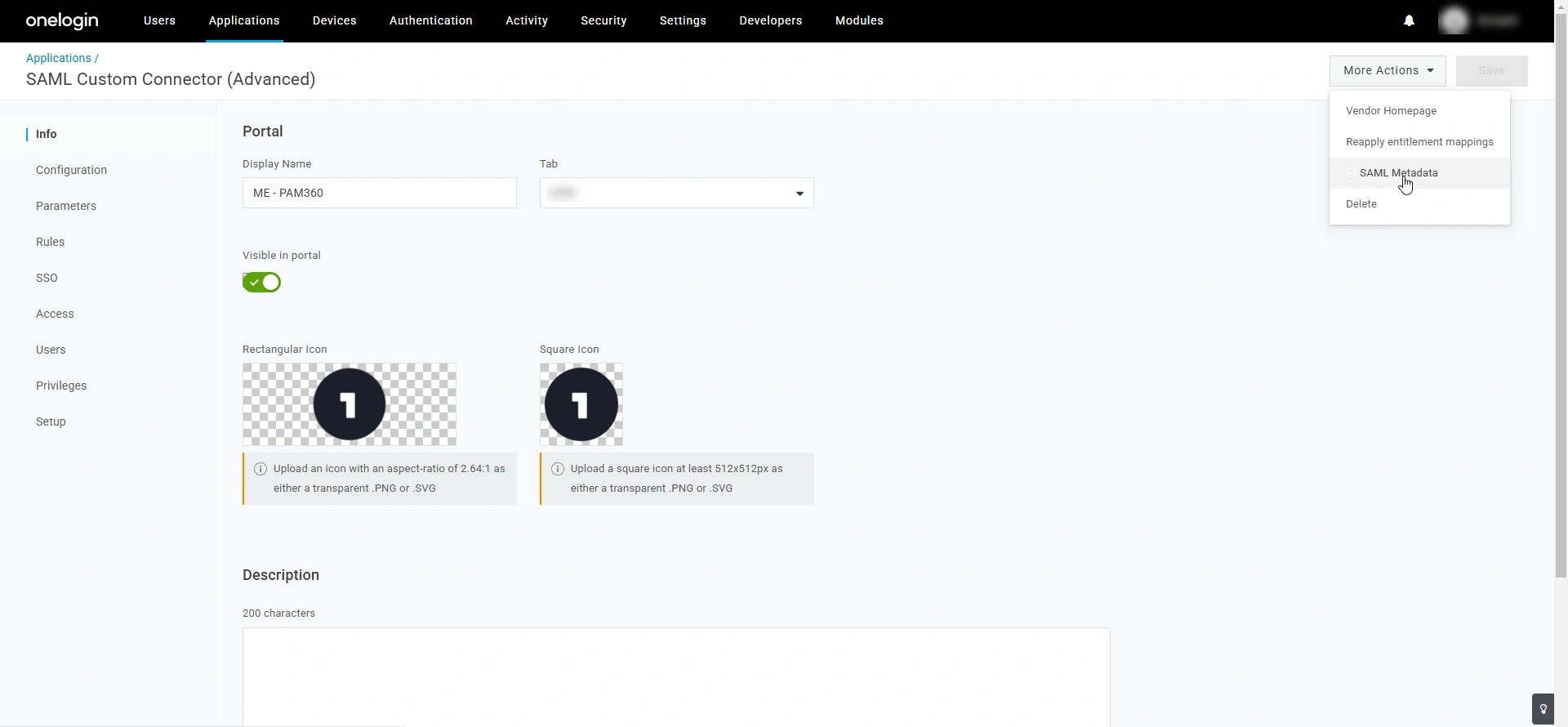Click the square icon info symbol
This screenshot has height=727, width=1568.
click(x=558, y=469)
